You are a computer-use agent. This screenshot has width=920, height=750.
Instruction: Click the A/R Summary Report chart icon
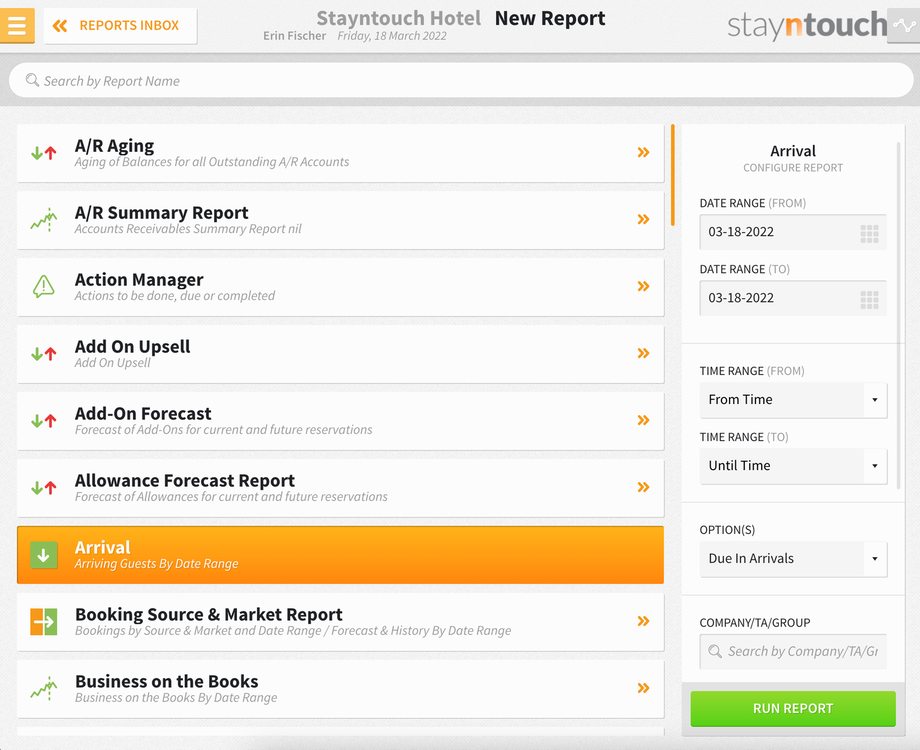43,219
